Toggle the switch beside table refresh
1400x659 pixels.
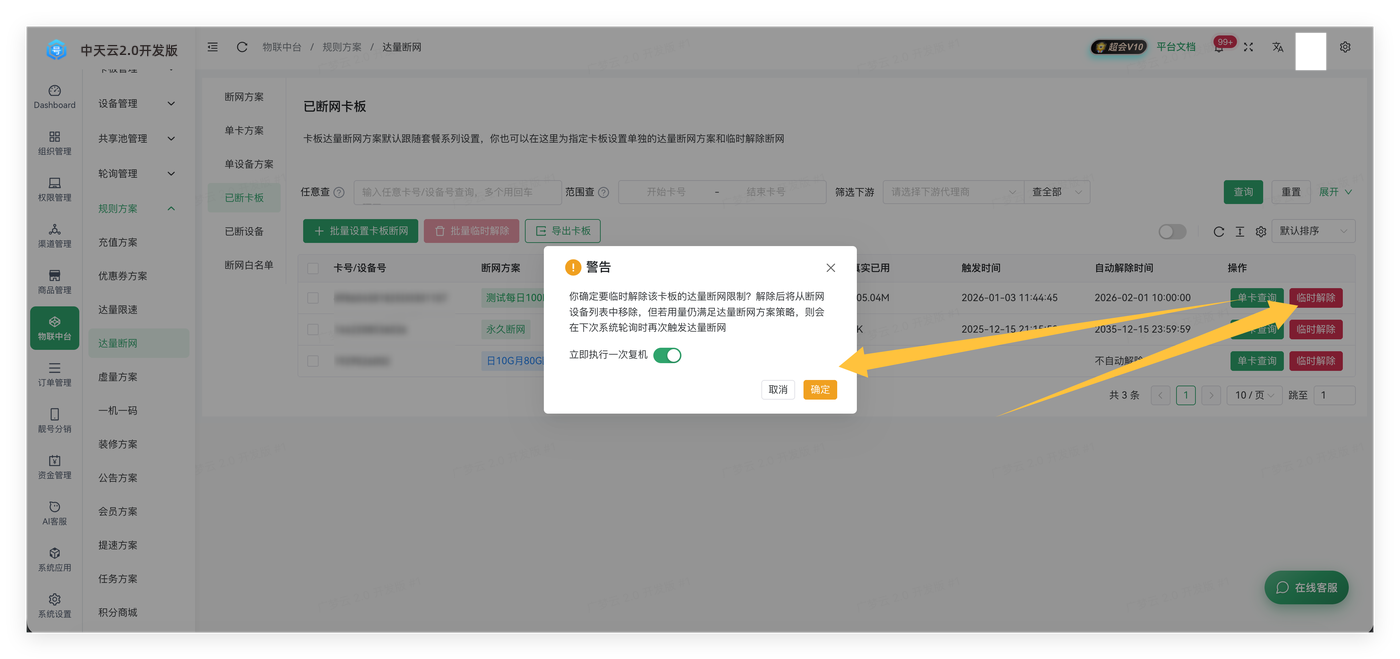coord(1172,231)
